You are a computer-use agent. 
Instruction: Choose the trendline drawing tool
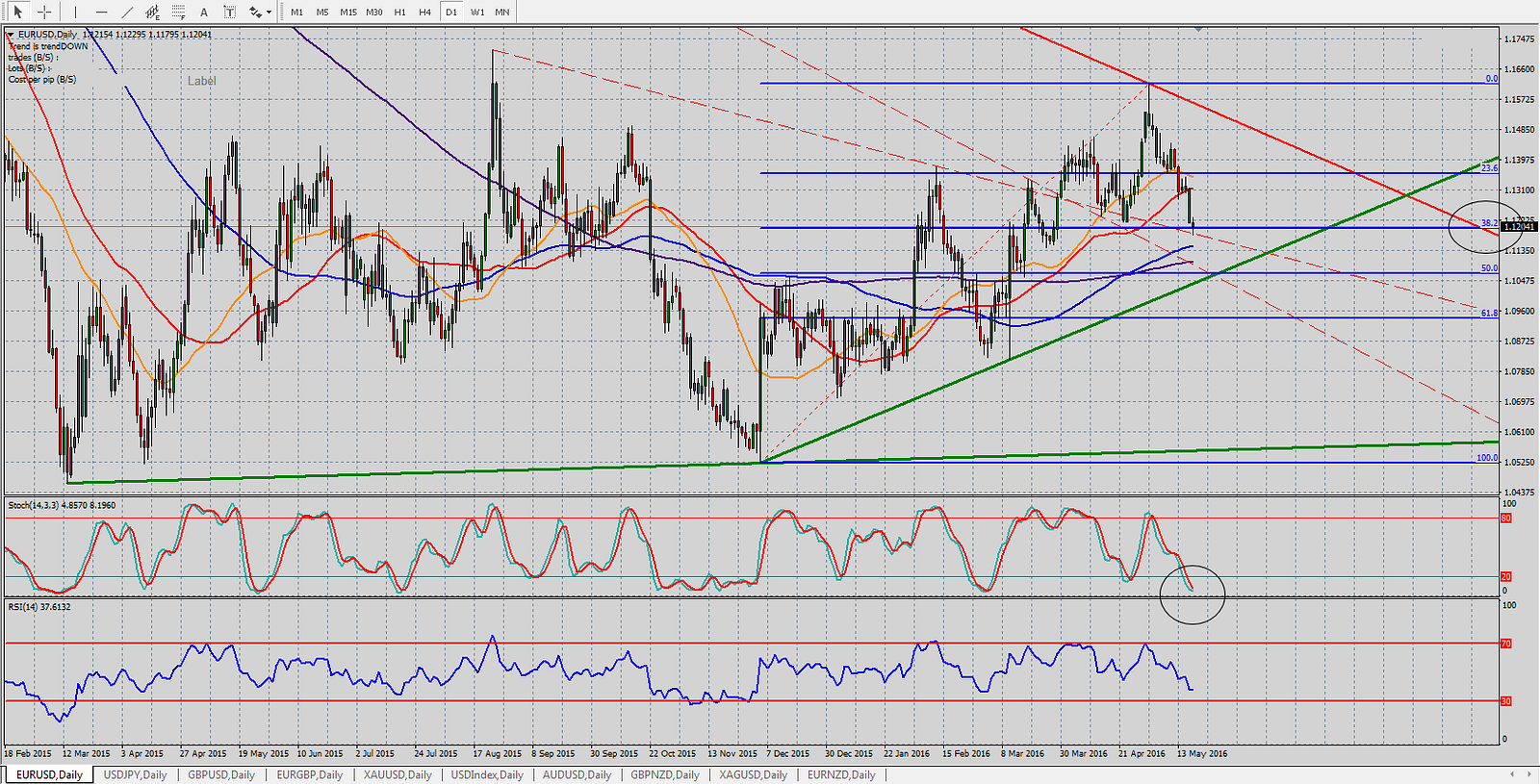127,12
